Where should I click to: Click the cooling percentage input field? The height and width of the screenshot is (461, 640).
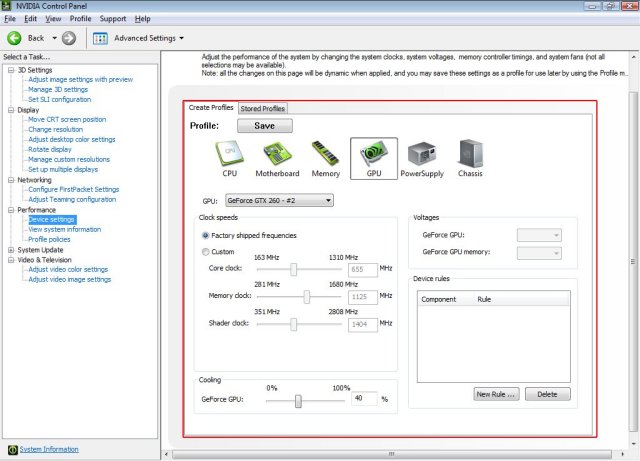364,399
